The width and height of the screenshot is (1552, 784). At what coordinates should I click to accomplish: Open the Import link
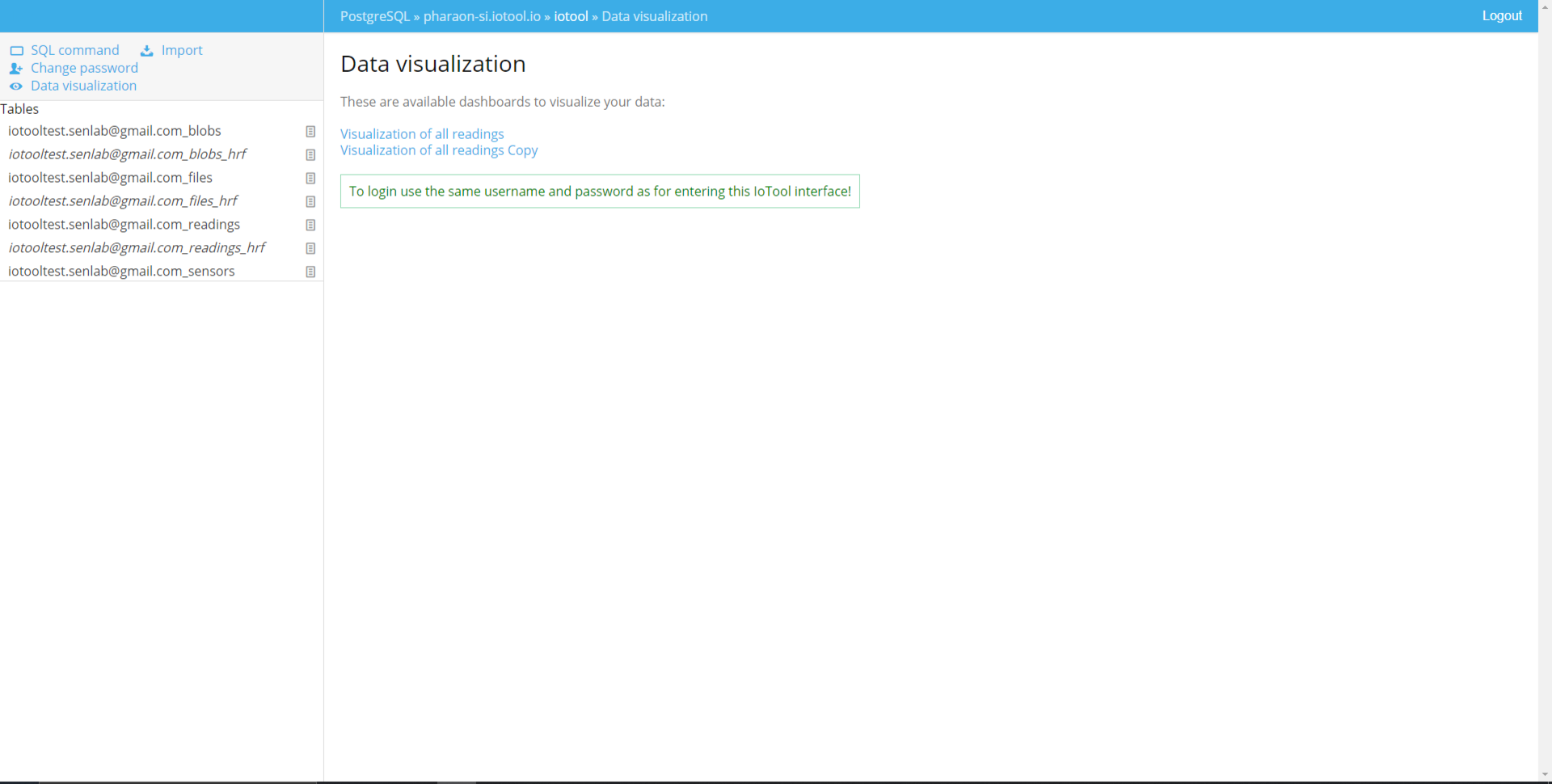click(x=182, y=50)
